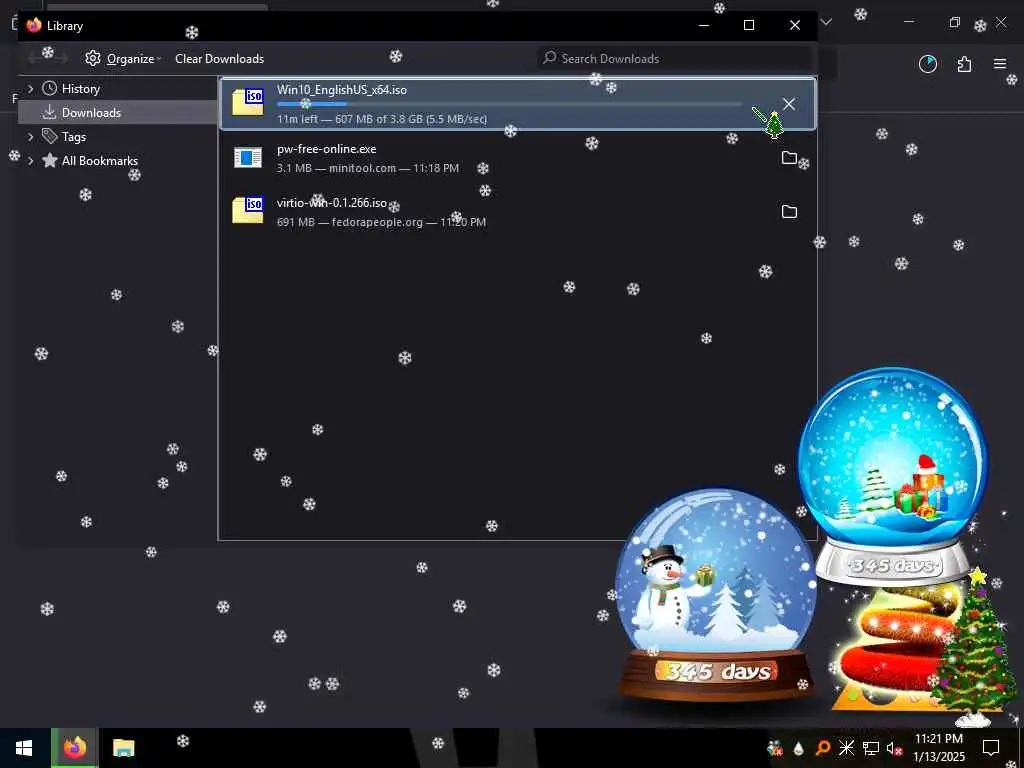The height and width of the screenshot is (768, 1024).
Task: Select History in the Library sidebar
Action: (80, 89)
